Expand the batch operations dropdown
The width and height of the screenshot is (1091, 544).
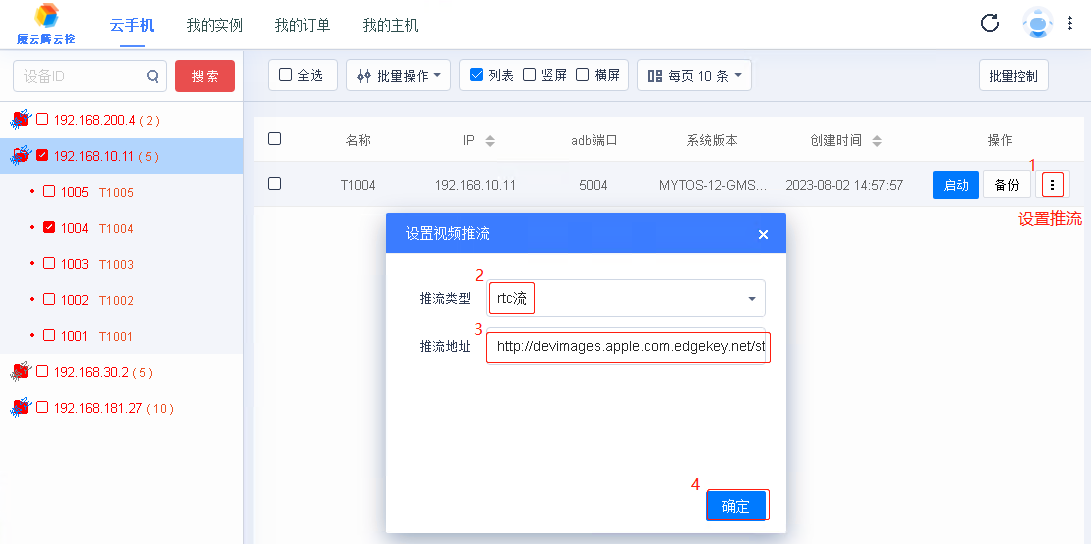pos(398,75)
